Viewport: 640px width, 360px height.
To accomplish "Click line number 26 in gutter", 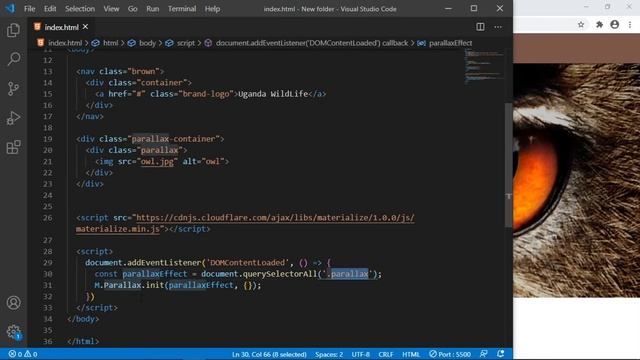I will (x=48, y=218).
